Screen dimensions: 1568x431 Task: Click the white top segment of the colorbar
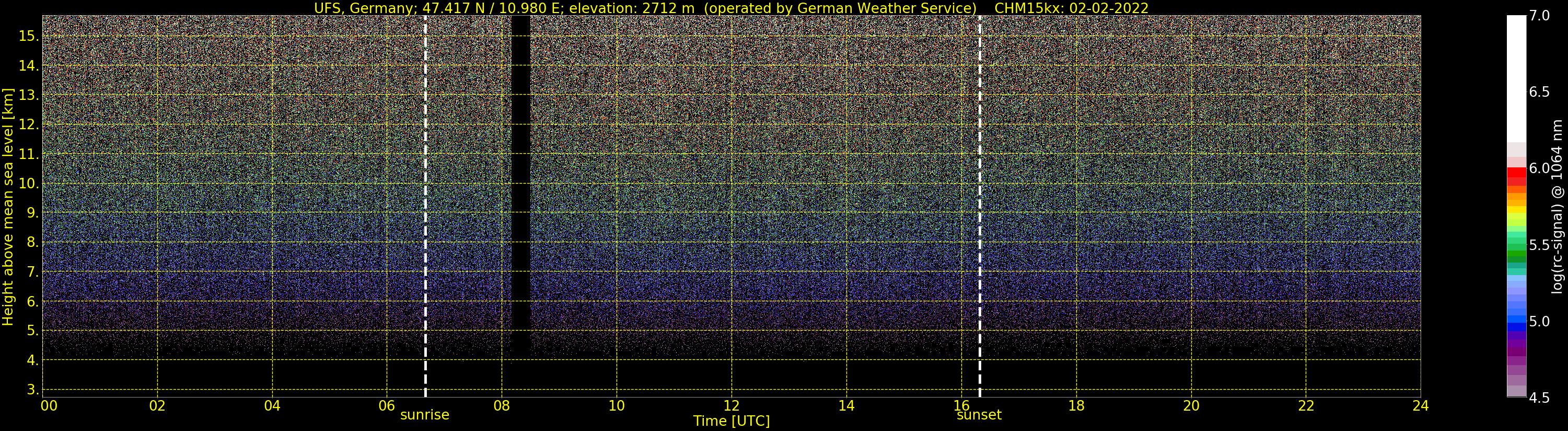[1516, 80]
